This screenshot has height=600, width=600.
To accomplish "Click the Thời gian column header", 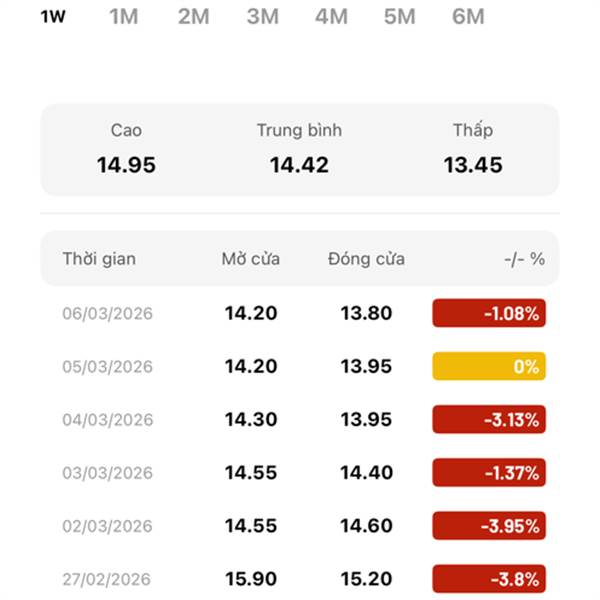I will tap(99, 259).
